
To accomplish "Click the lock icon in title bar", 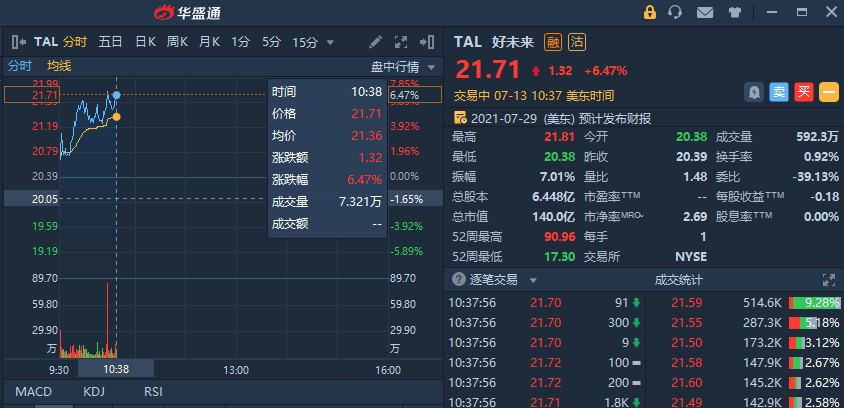I will (x=649, y=13).
